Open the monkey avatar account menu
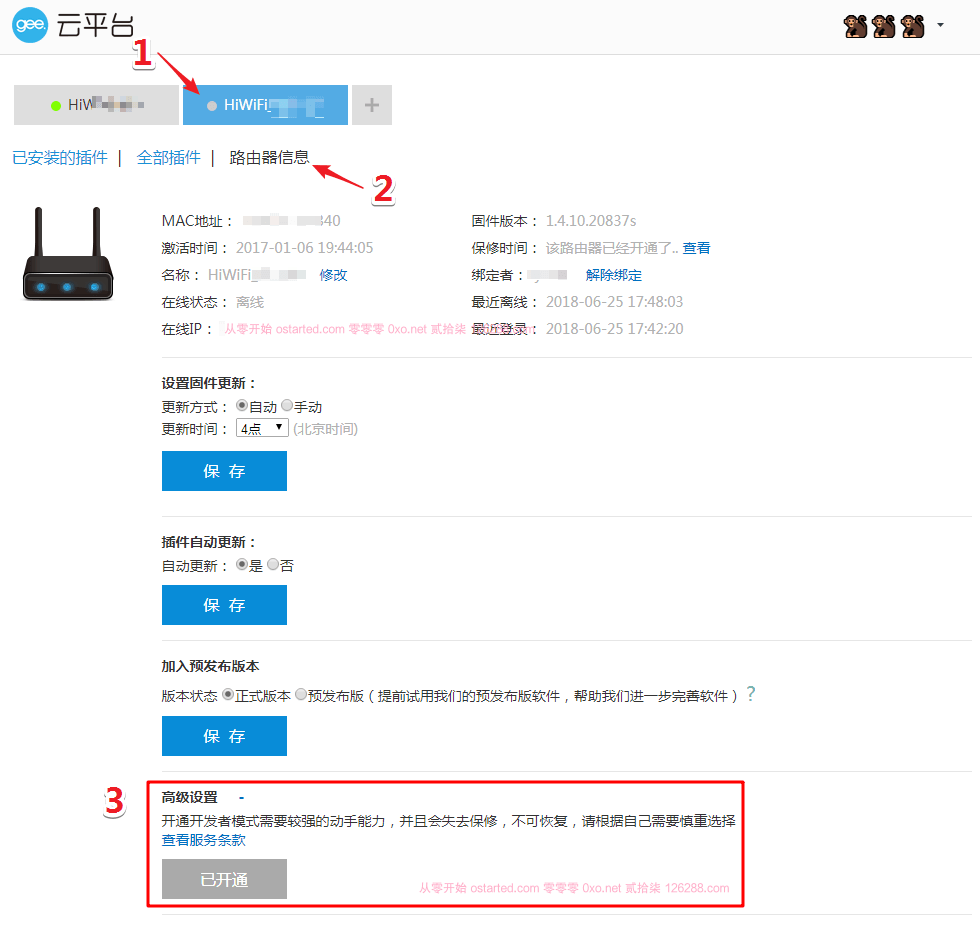 pyautogui.click(x=884, y=26)
